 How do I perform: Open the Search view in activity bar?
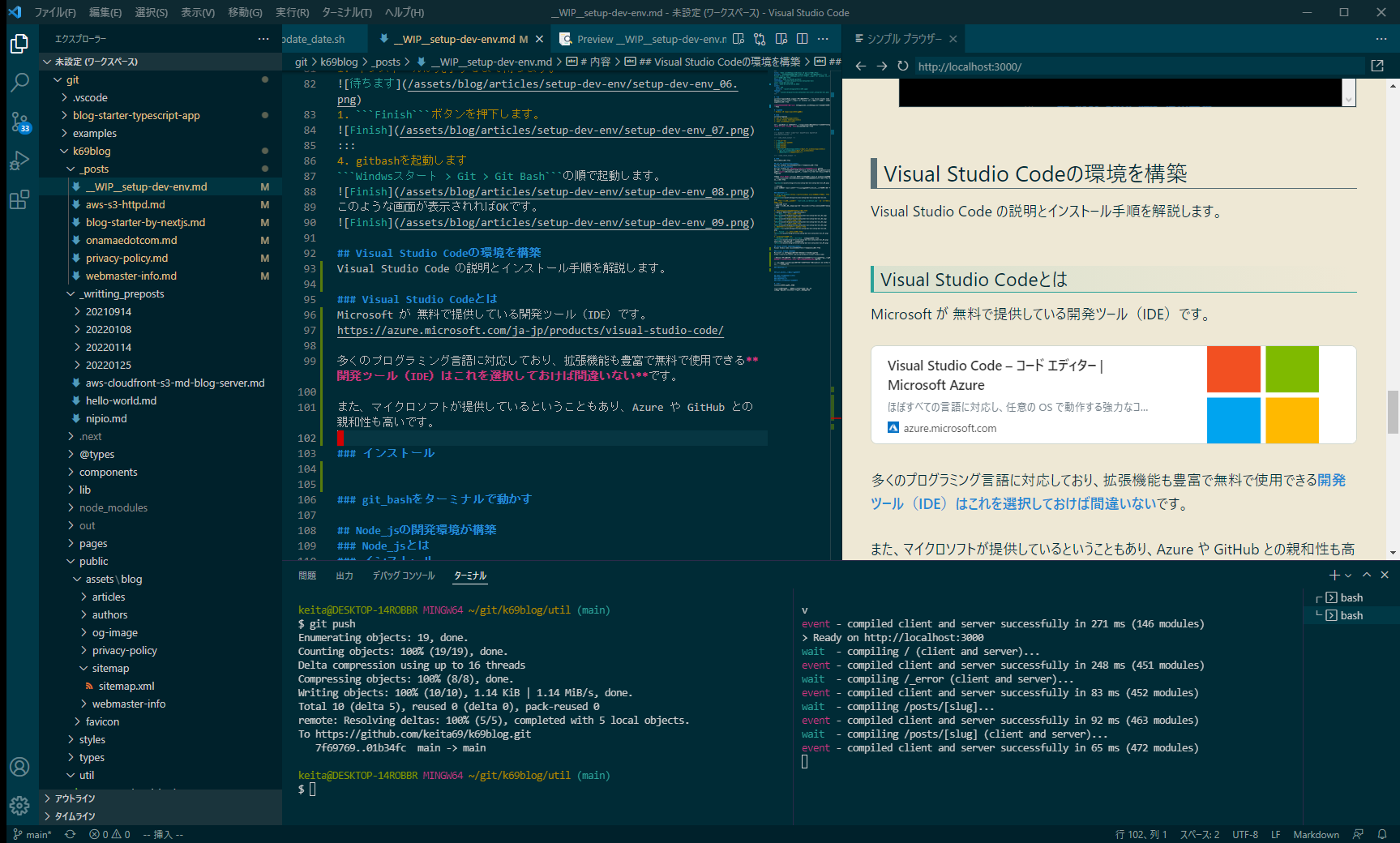19,83
